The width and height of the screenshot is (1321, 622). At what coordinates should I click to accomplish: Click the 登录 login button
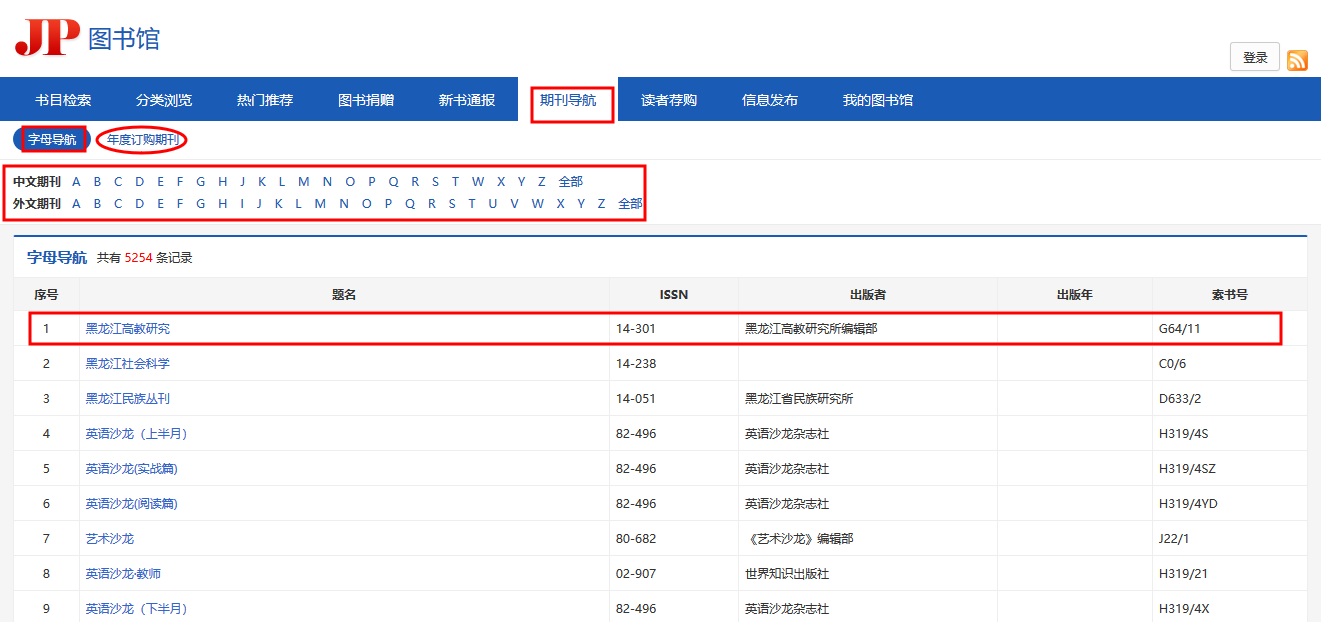(1255, 58)
